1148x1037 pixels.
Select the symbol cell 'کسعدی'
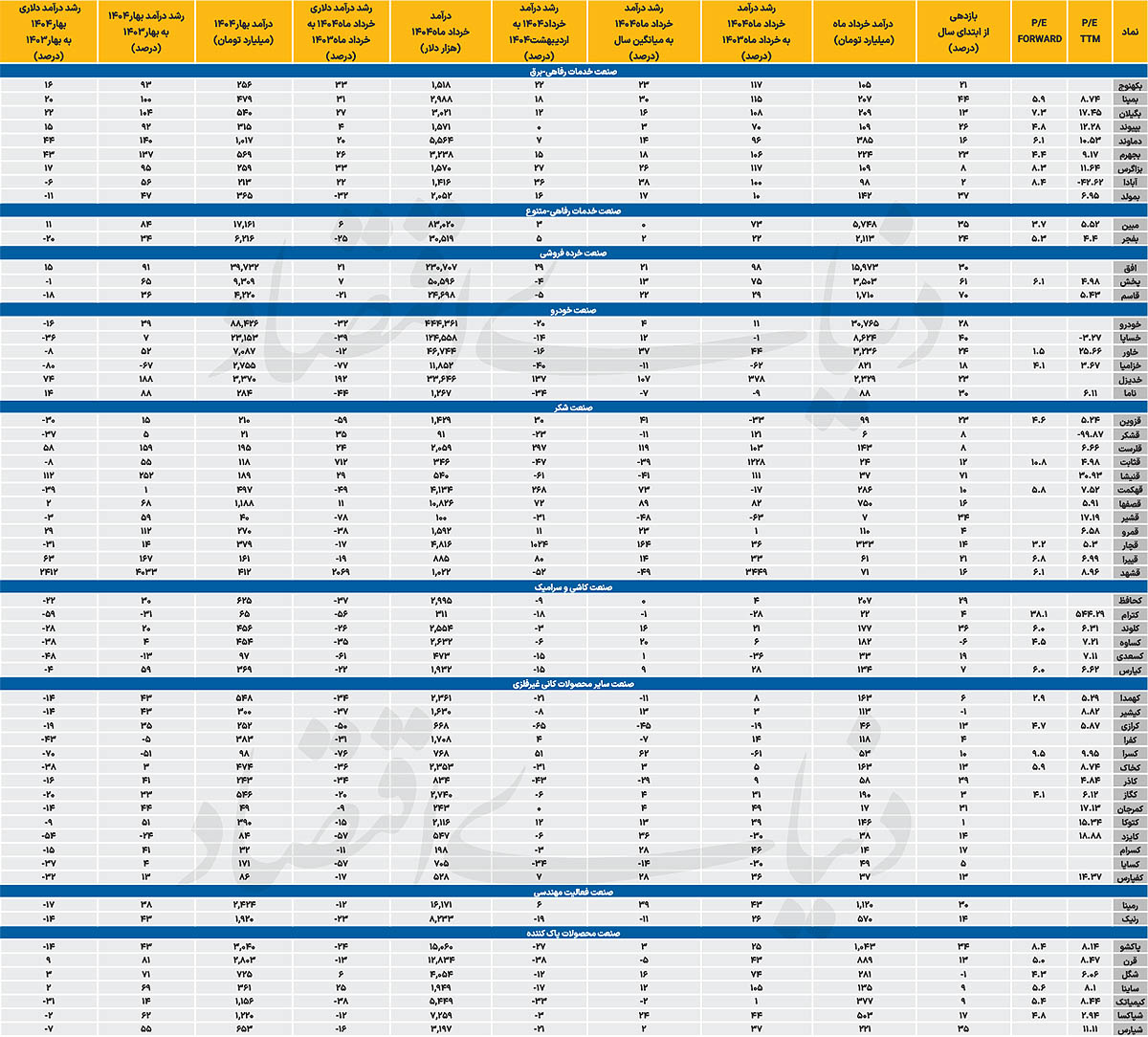(1129, 656)
